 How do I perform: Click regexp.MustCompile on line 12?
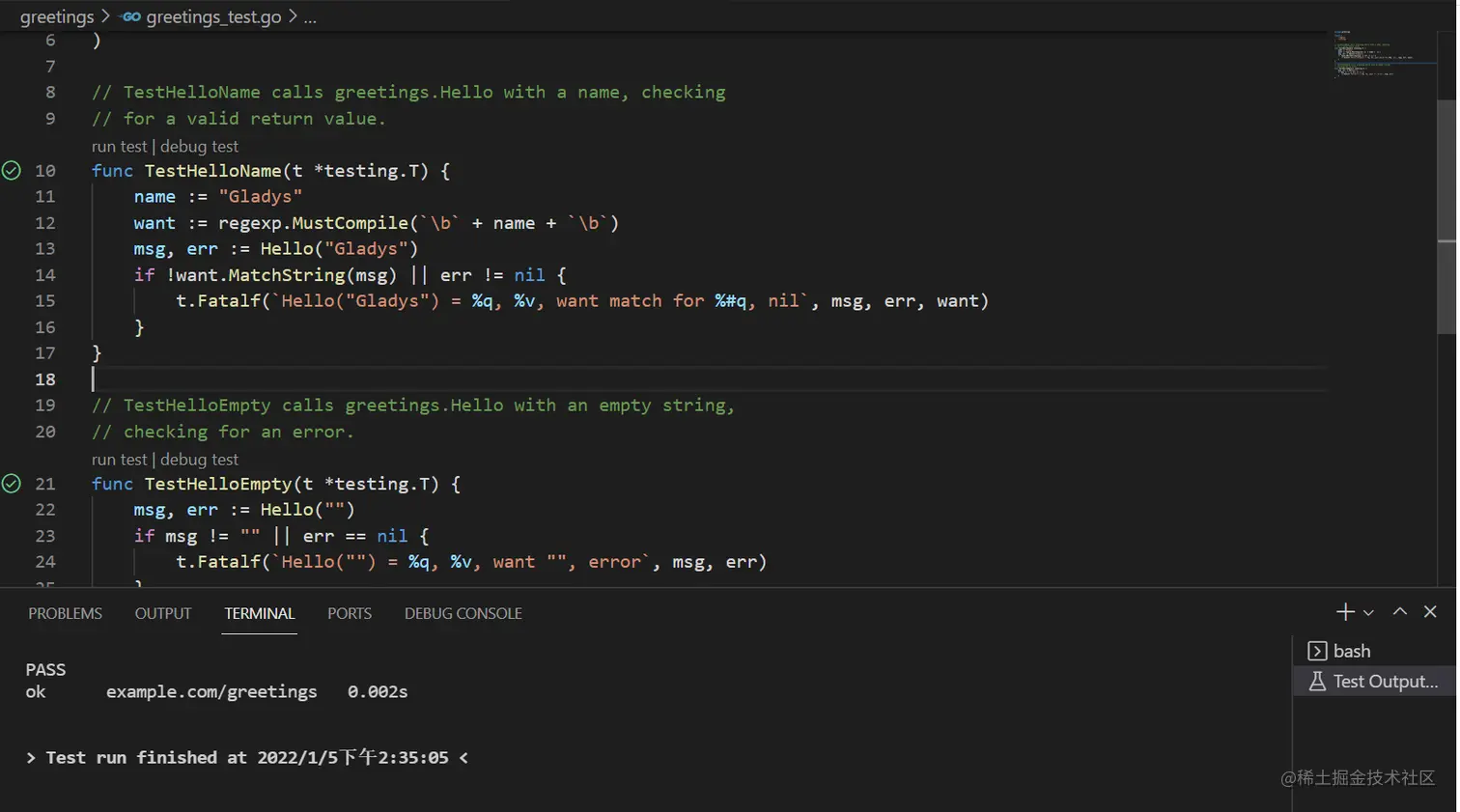pos(313,223)
